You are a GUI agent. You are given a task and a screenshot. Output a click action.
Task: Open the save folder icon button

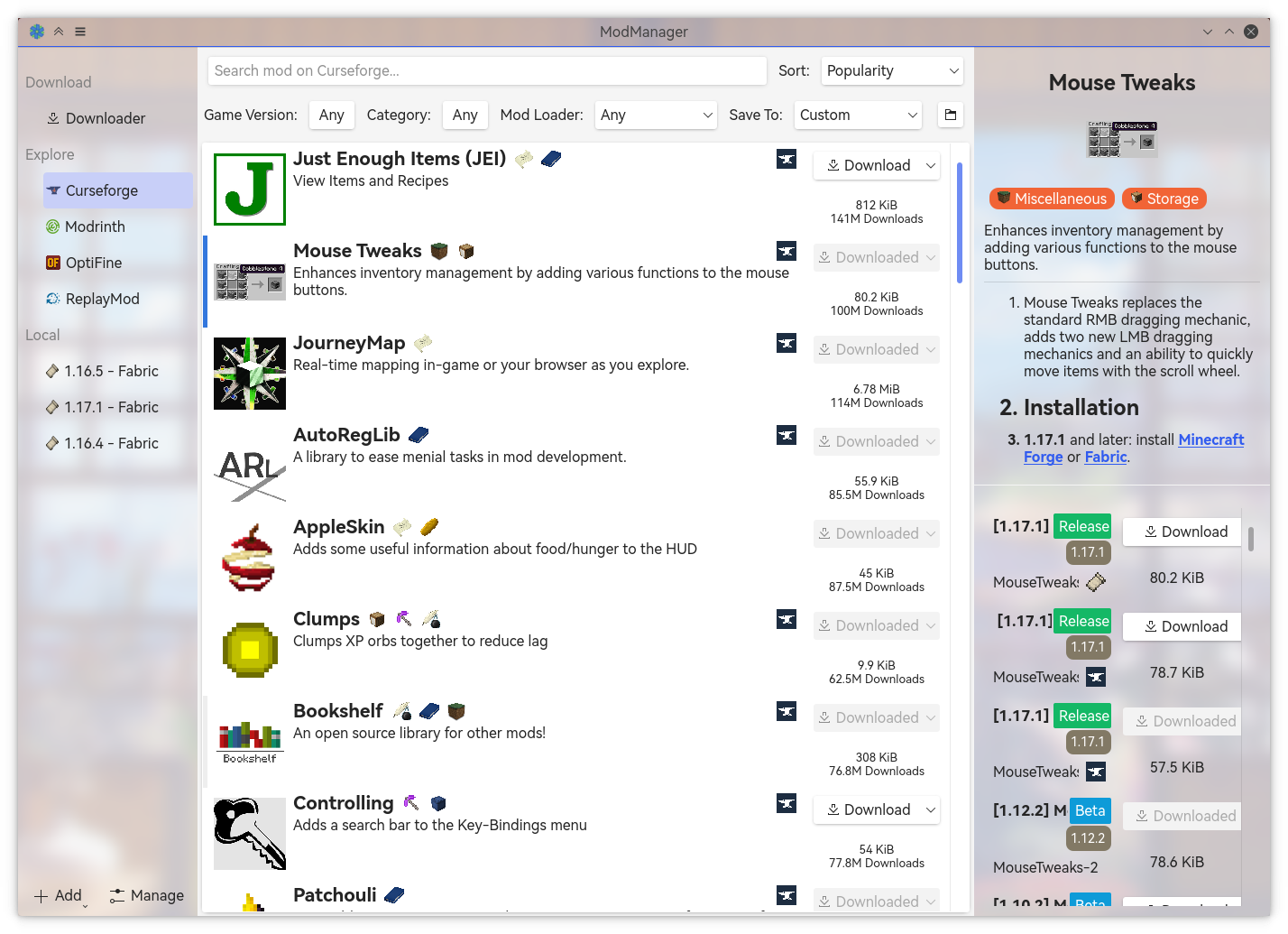[950, 115]
